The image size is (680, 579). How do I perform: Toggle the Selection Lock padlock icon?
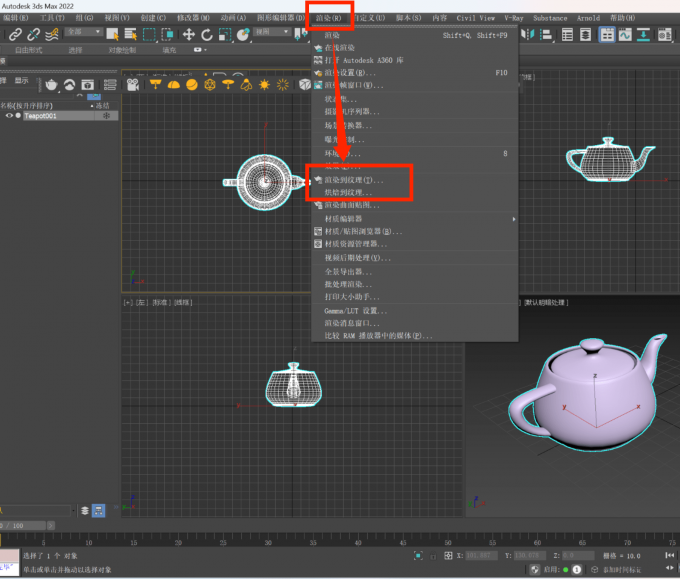[433, 556]
